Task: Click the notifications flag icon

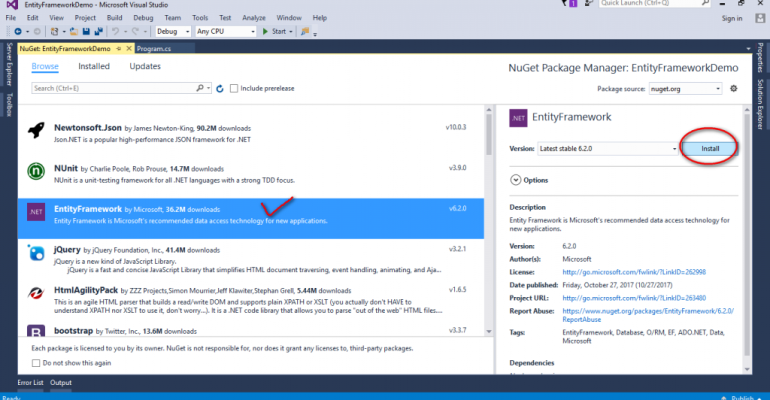Action: (564, 3)
